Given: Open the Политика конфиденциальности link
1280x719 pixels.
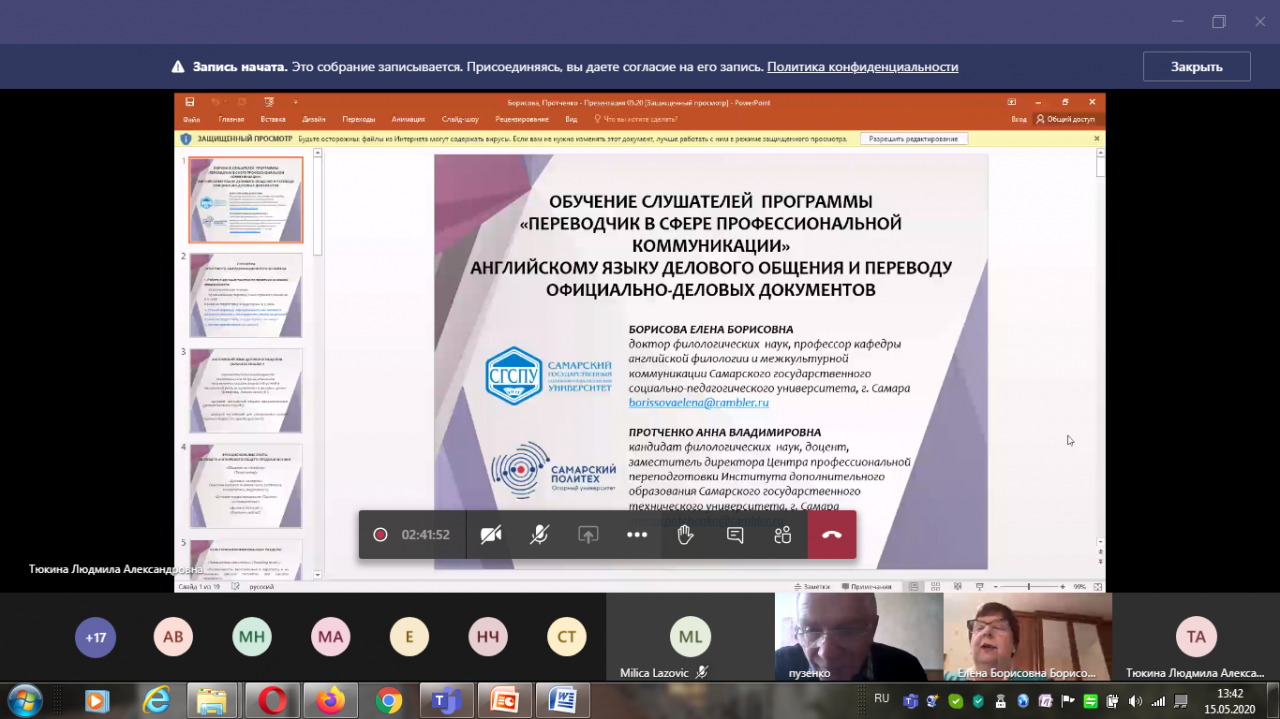Looking at the screenshot, I should [862, 67].
